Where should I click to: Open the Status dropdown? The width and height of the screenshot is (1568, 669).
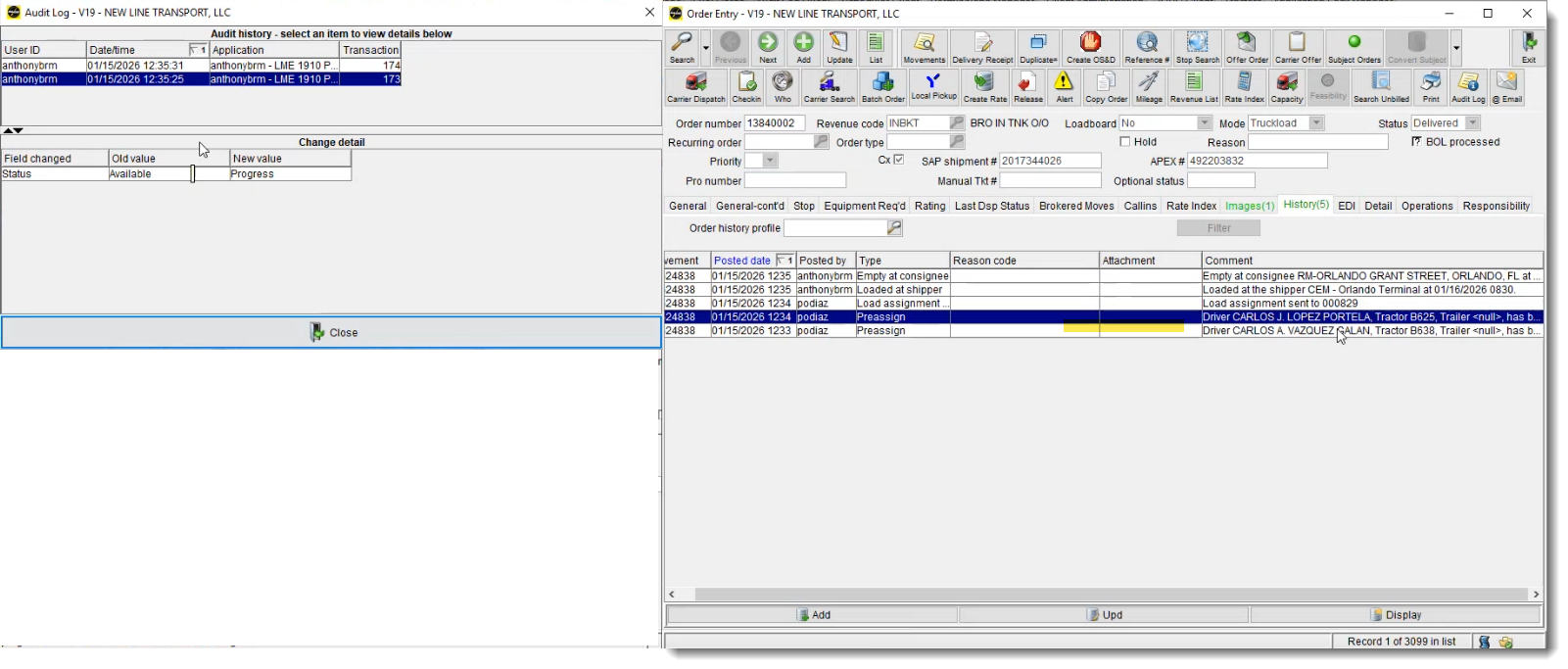pos(1472,123)
